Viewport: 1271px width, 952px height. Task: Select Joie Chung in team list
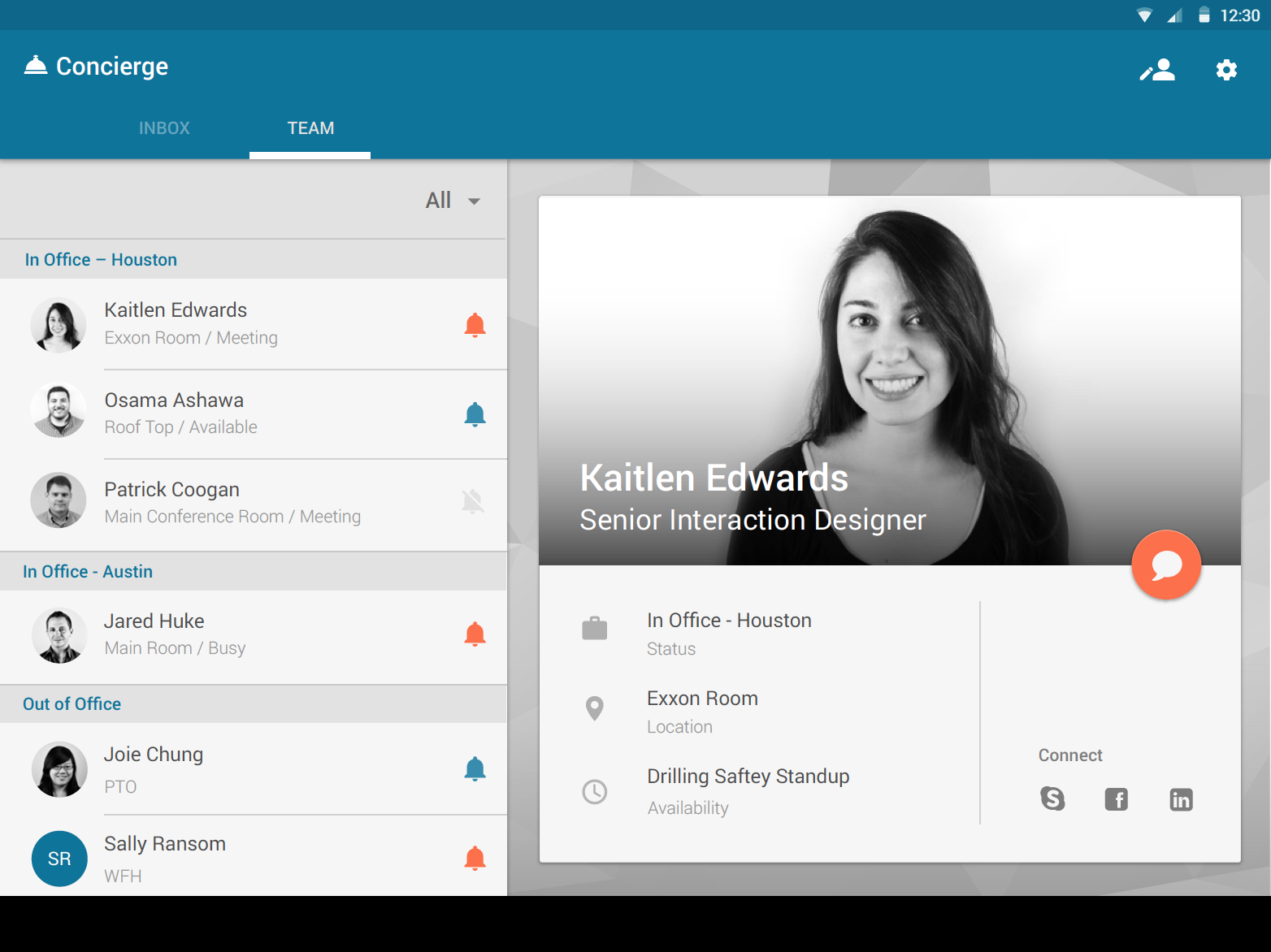(254, 769)
